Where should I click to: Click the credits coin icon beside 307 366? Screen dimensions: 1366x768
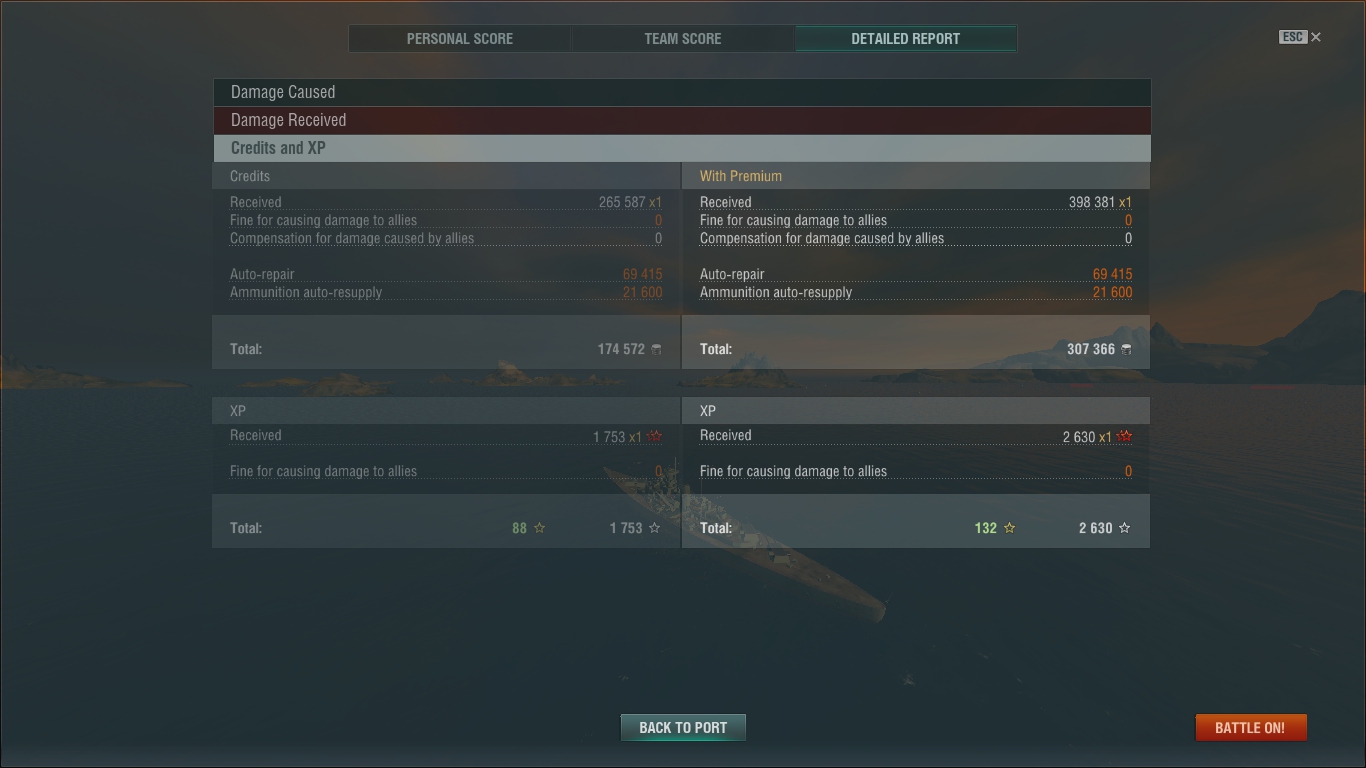pyautogui.click(x=1126, y=349)
